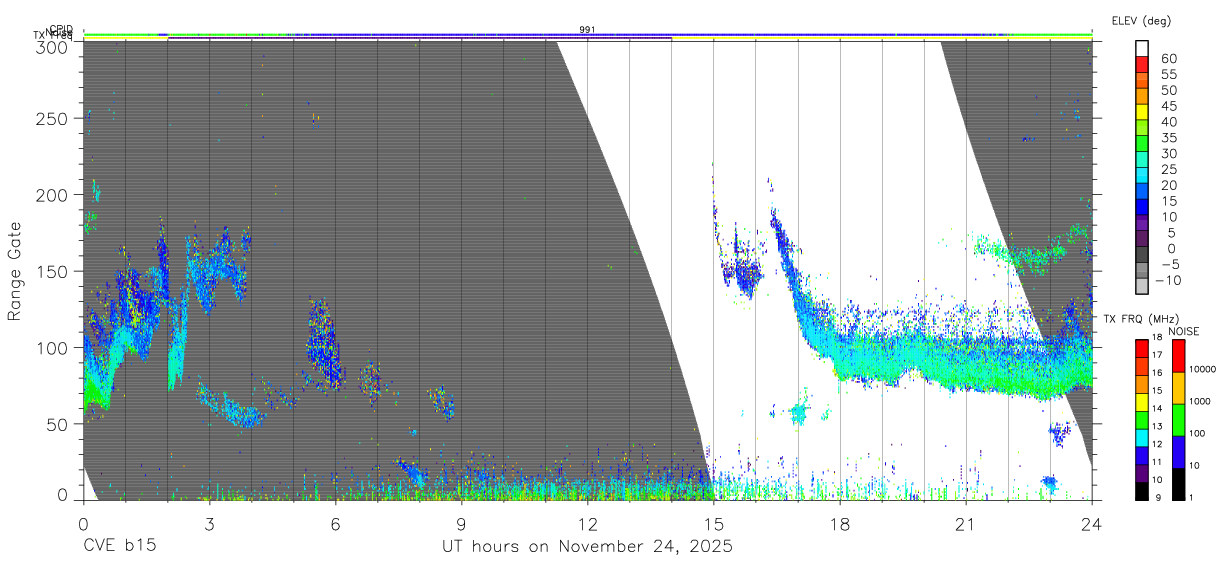Image resolution: width=1228 pixels, height=567 pixels.
Task: Click the "1000" value on the NOISE scale
Action: [1200, 401]
